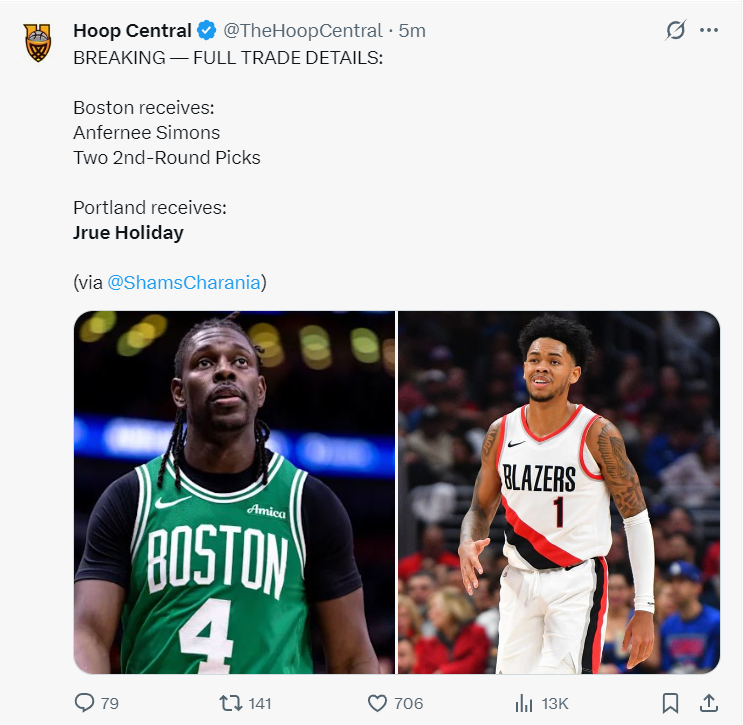The height and width of the screenshot is (725, 743).
Task: Open the Hoop Central profile avatar
Action: coord(38,43)
